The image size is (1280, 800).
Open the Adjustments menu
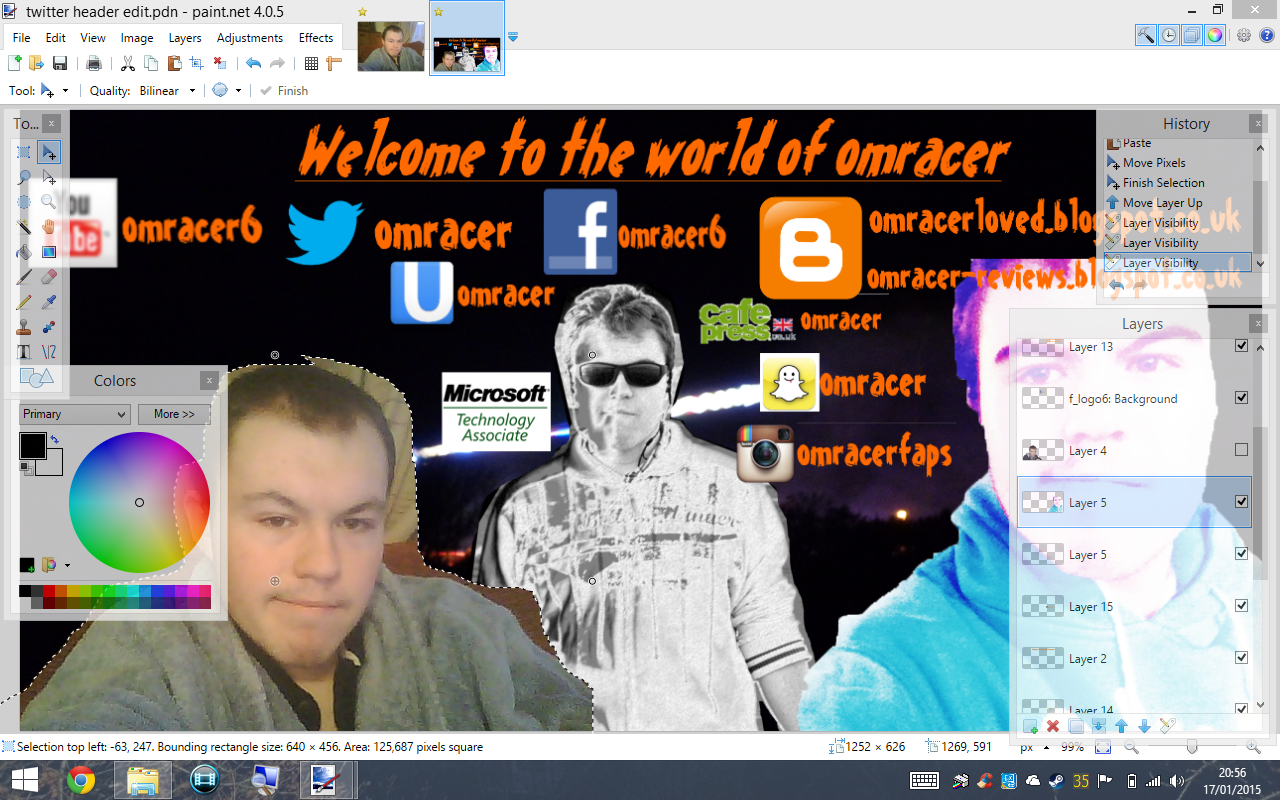tap(250, 38)
